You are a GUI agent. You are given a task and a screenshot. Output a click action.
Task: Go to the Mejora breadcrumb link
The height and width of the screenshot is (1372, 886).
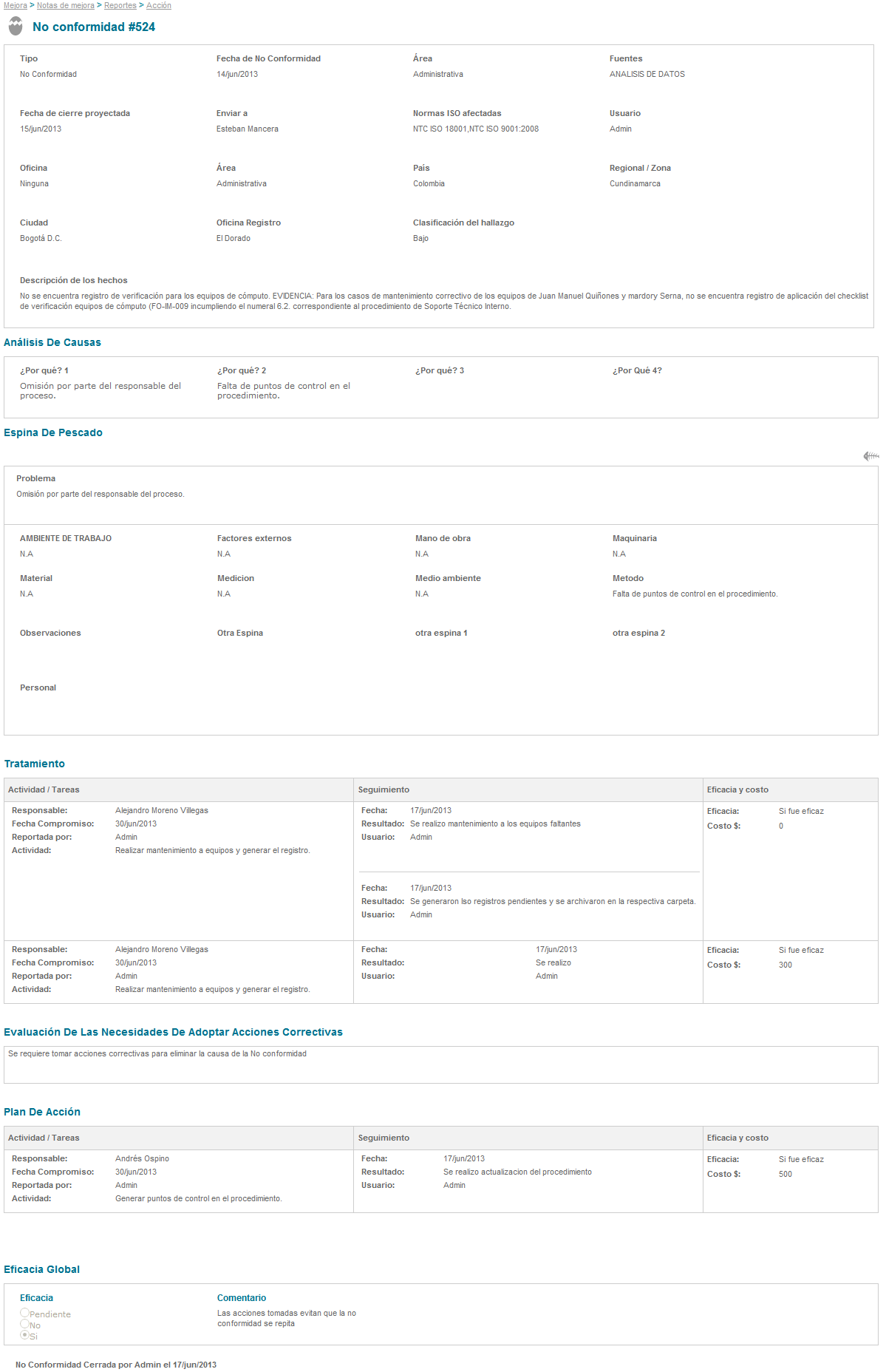coord(15,5)
